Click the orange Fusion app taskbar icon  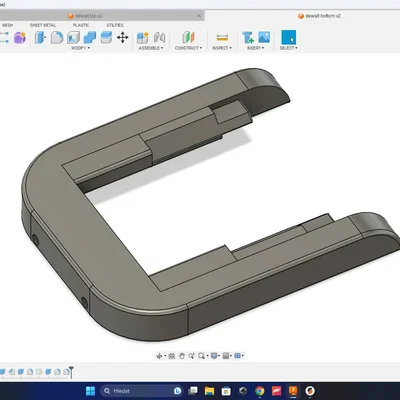pos(293,391)
